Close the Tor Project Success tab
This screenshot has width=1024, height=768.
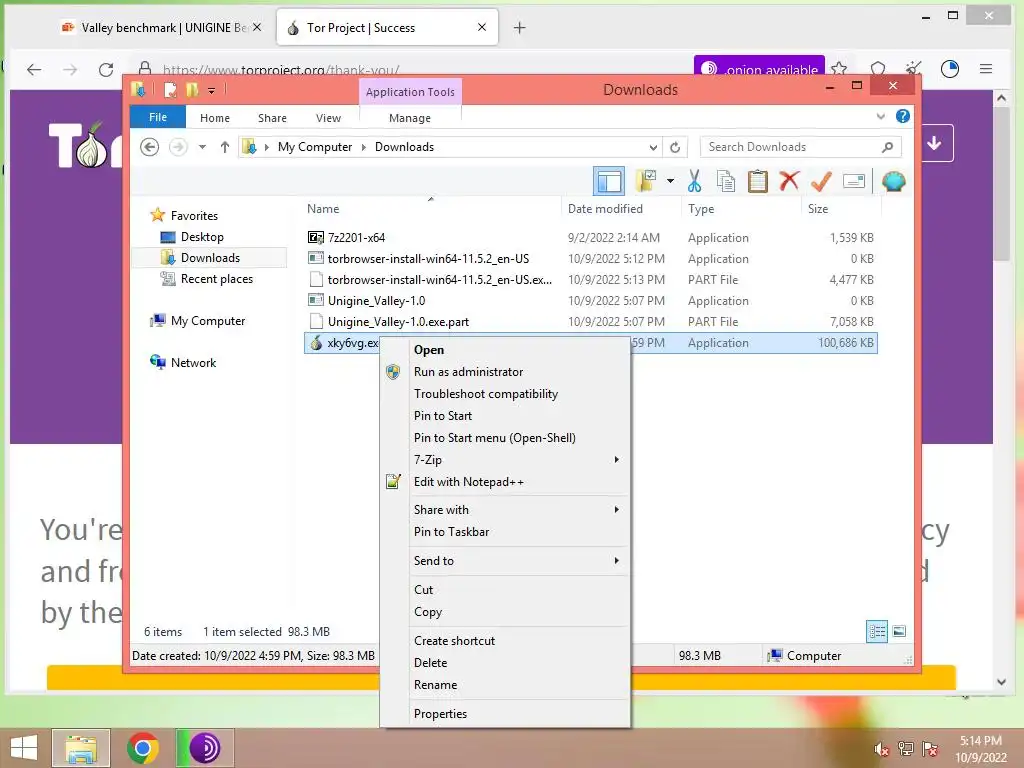click(x=482, y=27)
